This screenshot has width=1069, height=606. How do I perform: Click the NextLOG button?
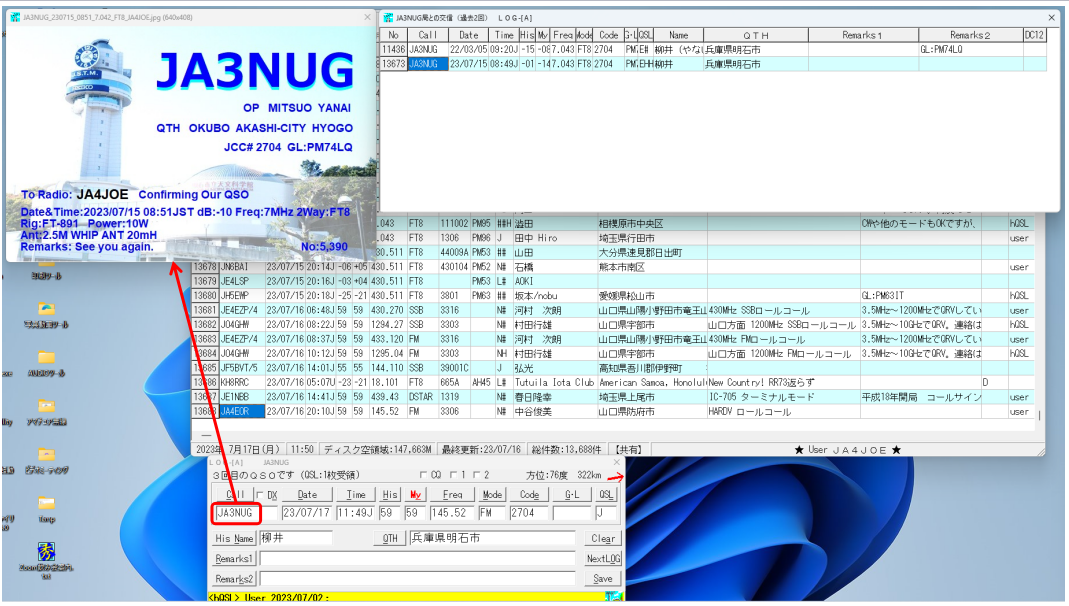603,558
